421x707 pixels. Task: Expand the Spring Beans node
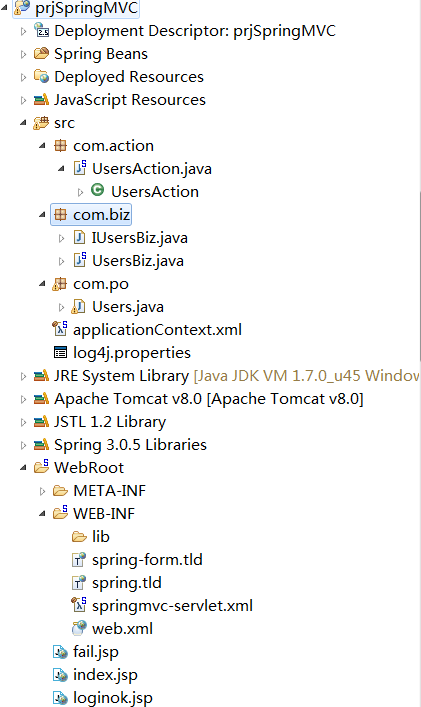click(x=23, y=54)
